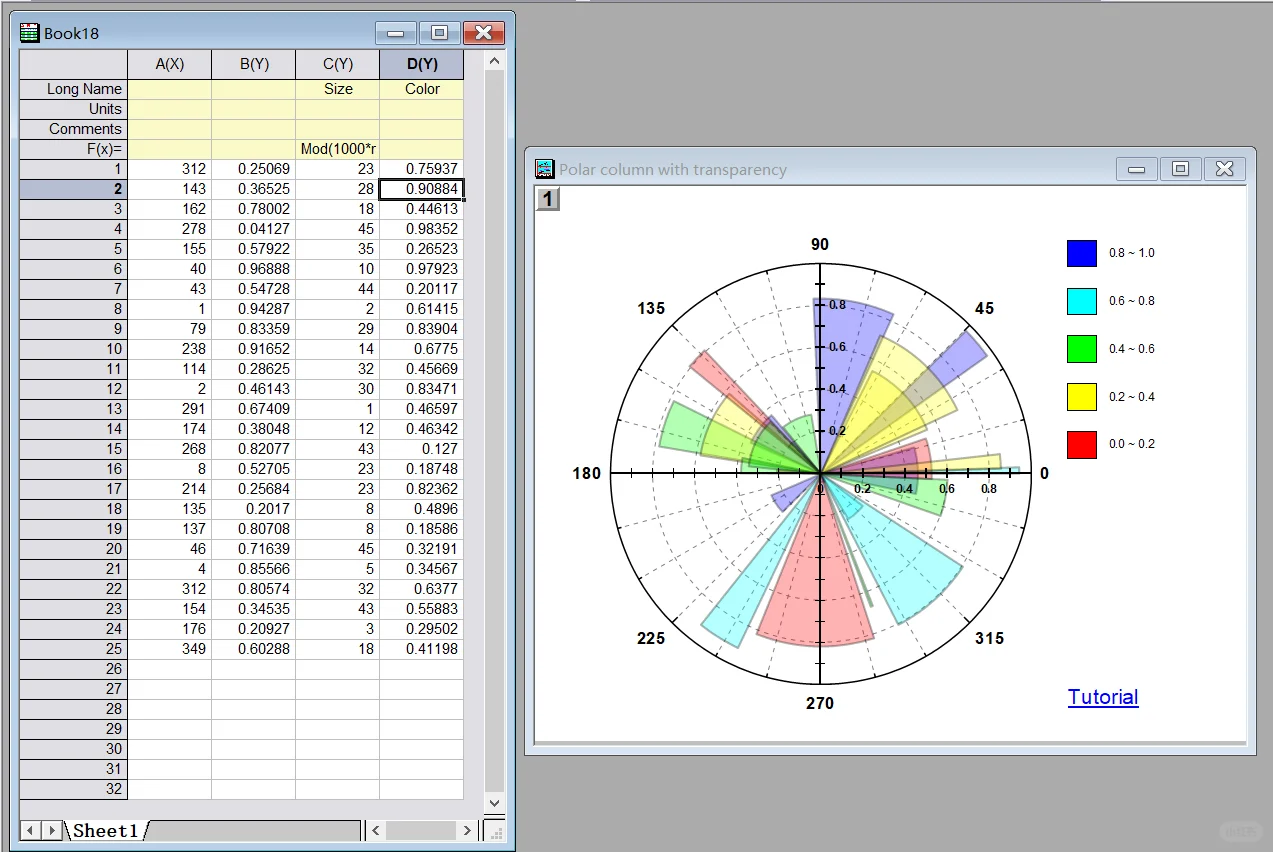This screenshot has height=852, width=1273.
Task: Click the 90 degree axis label
Action: click(820, 245)
